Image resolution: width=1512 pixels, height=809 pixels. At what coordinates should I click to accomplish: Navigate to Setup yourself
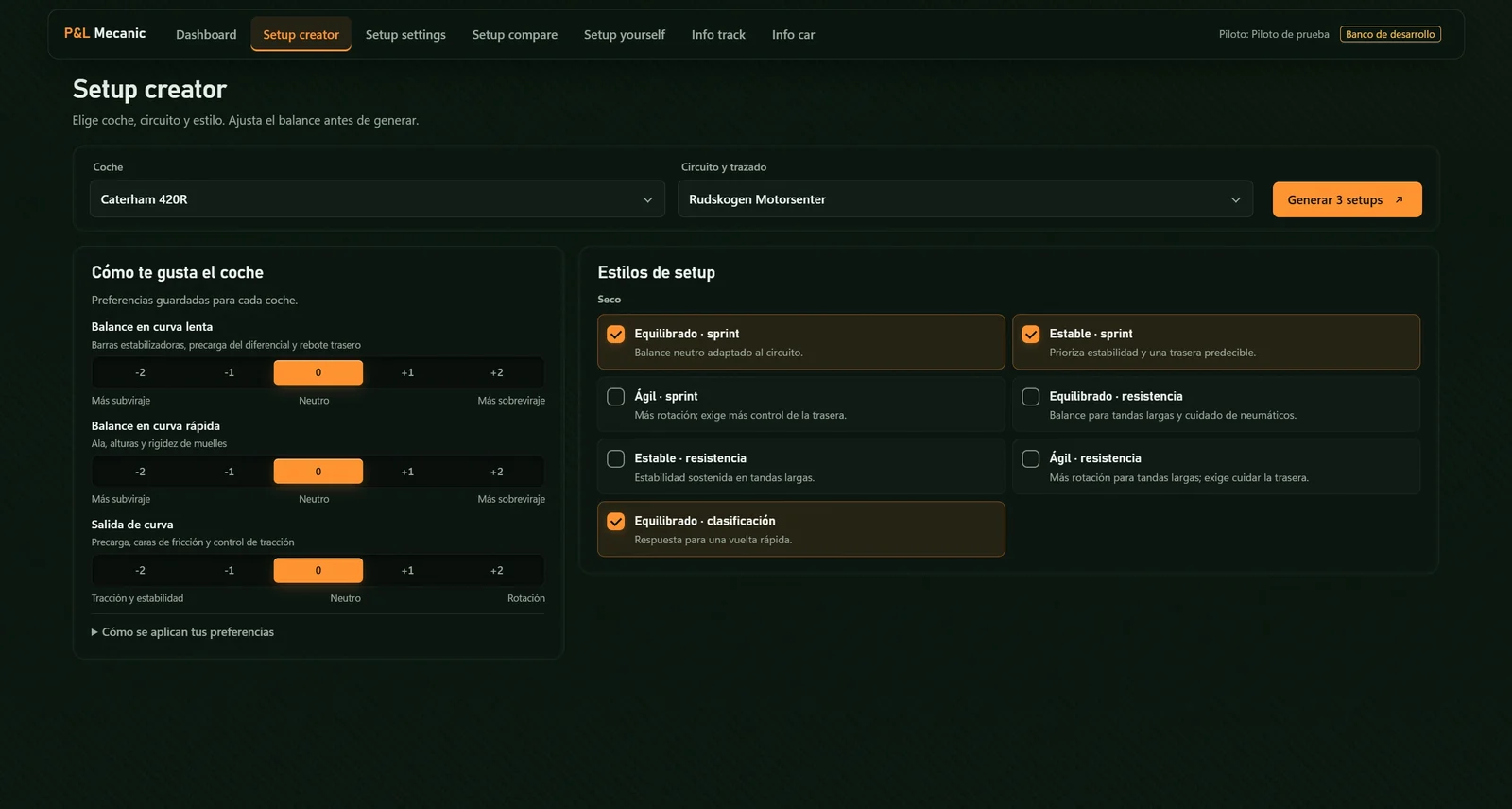625,34
